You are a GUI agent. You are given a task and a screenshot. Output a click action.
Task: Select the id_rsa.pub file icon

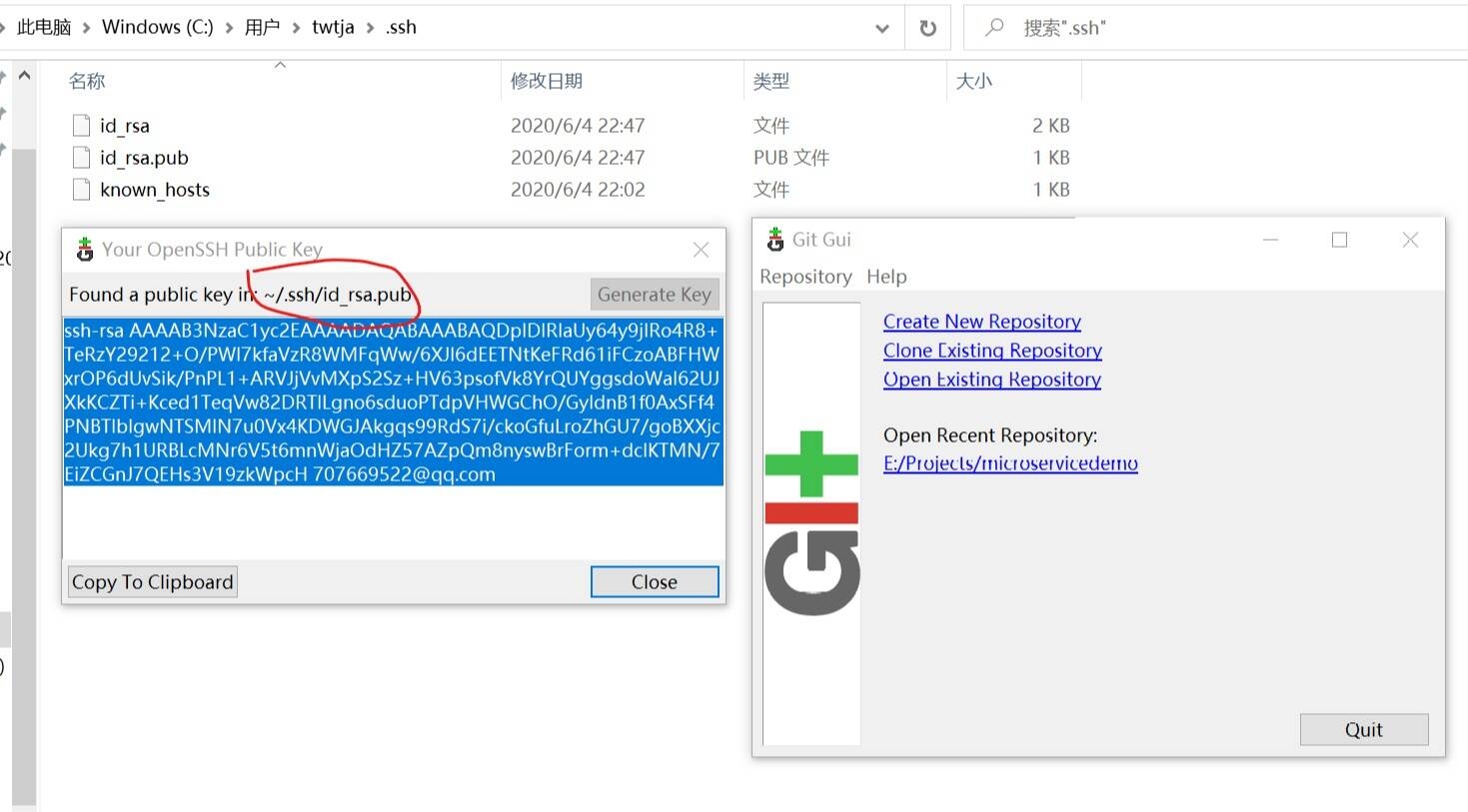[81, 157]
